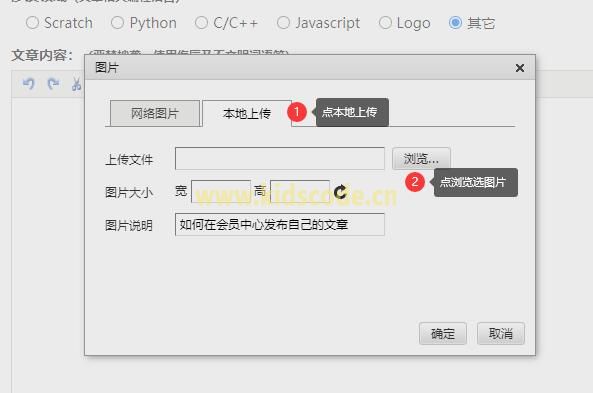Viewport: 593px width, 393px height.
Task: Switch to the 网络图片 tab
Action: click(x=154, y=113)
